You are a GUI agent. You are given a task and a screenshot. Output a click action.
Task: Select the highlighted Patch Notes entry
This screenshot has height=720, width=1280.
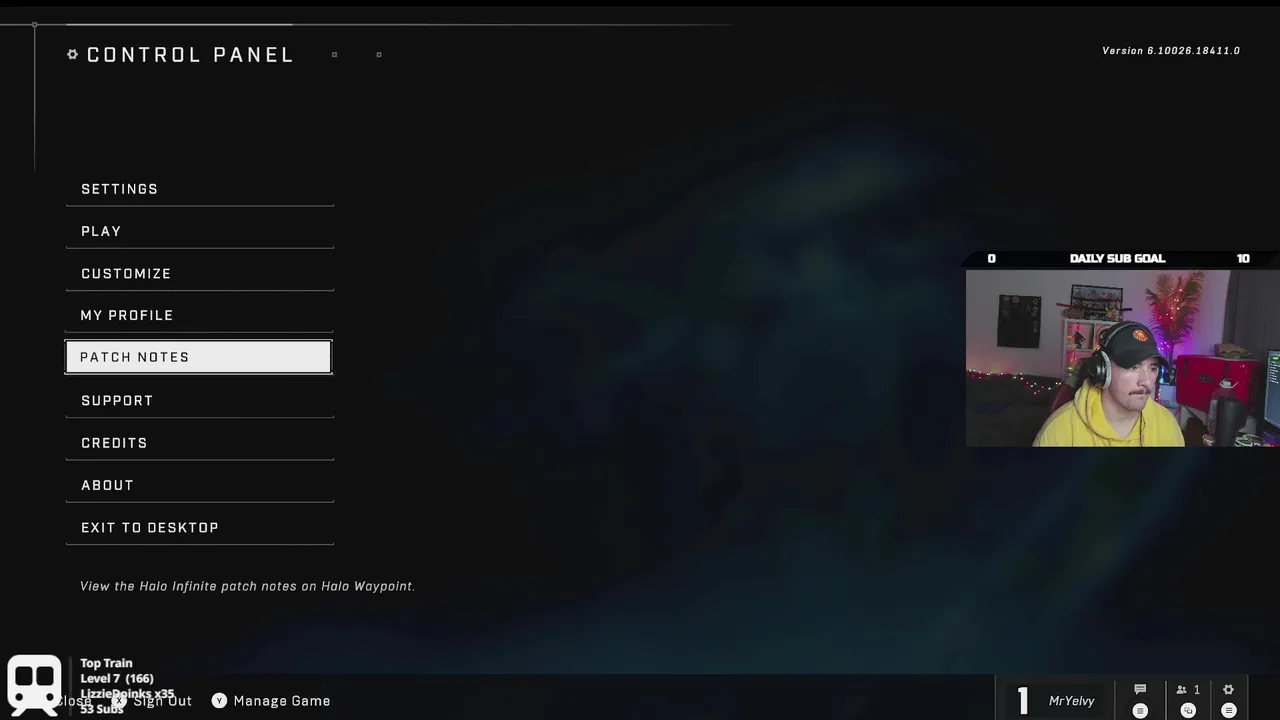(198, 357)
